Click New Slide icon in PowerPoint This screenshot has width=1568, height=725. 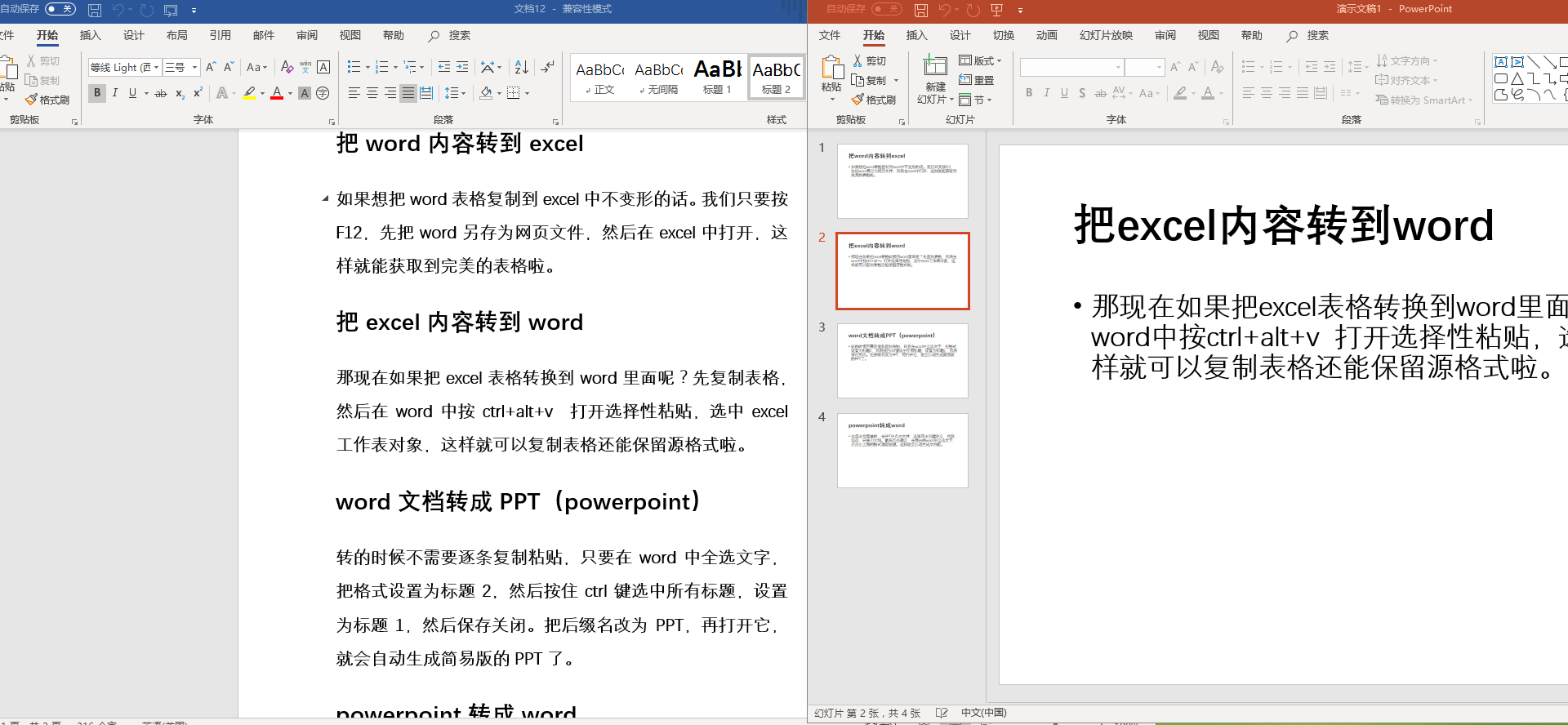[935, 65]
